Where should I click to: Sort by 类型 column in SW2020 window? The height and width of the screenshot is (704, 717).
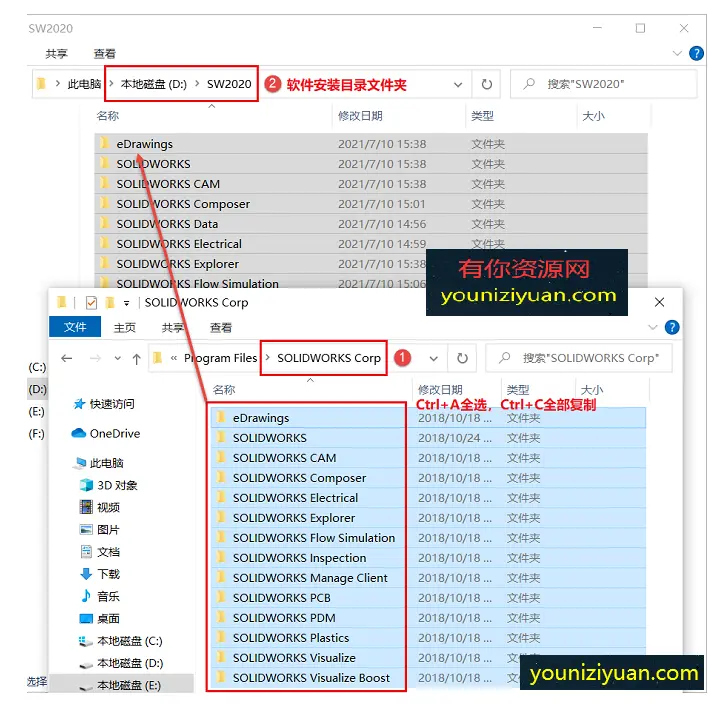click(482, 116)
